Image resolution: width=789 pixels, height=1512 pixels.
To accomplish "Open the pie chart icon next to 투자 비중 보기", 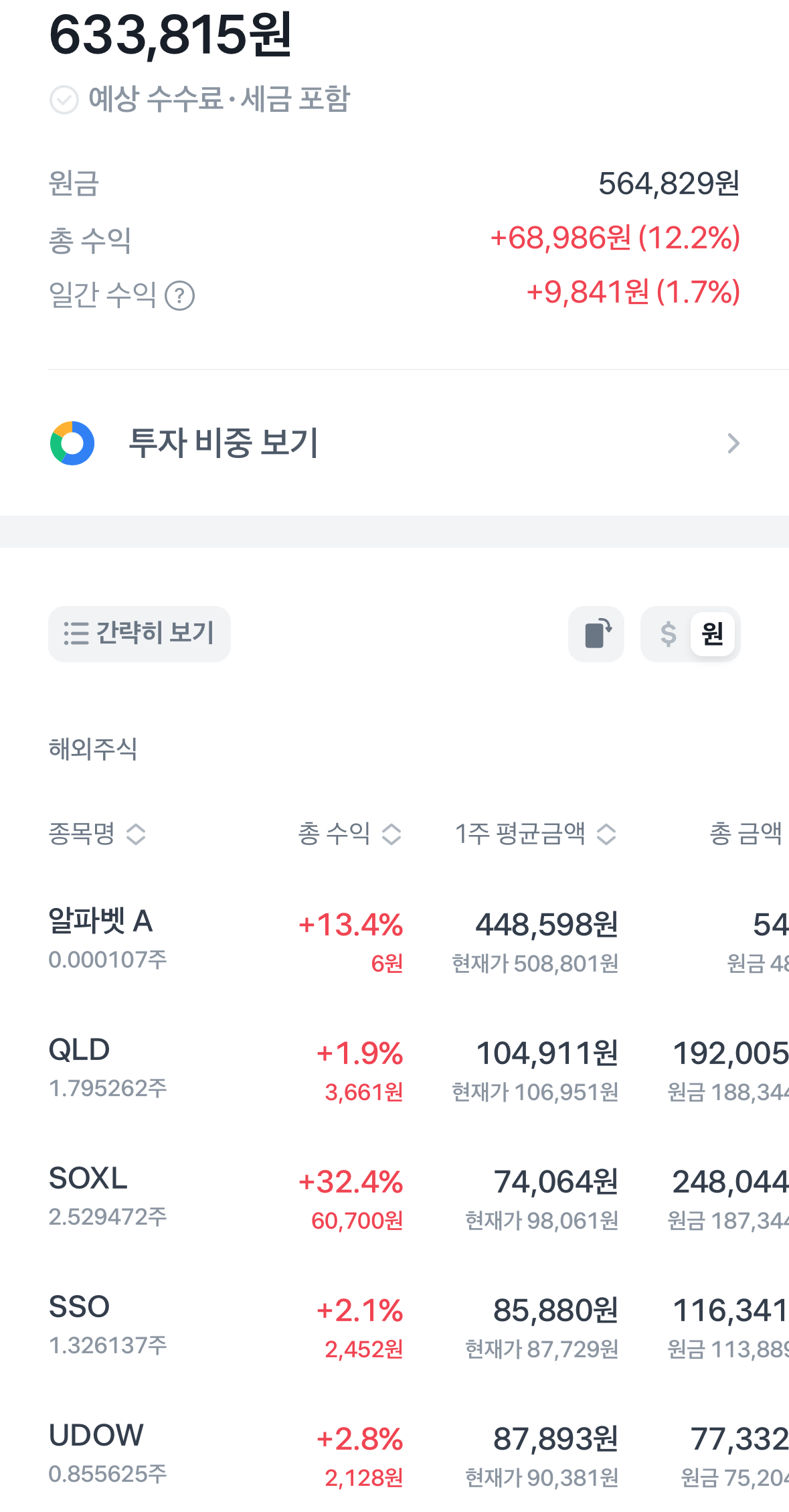I will (x=70, y=443).
